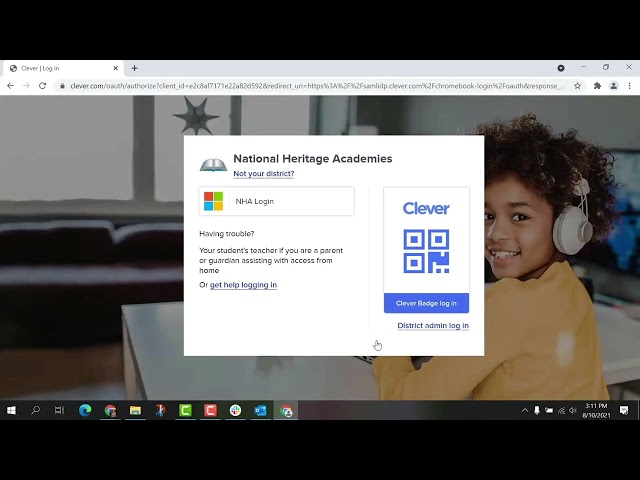The height and width of the screenshot is (480, 640).
Task: Reload the current page
Action: coord(42,86)
